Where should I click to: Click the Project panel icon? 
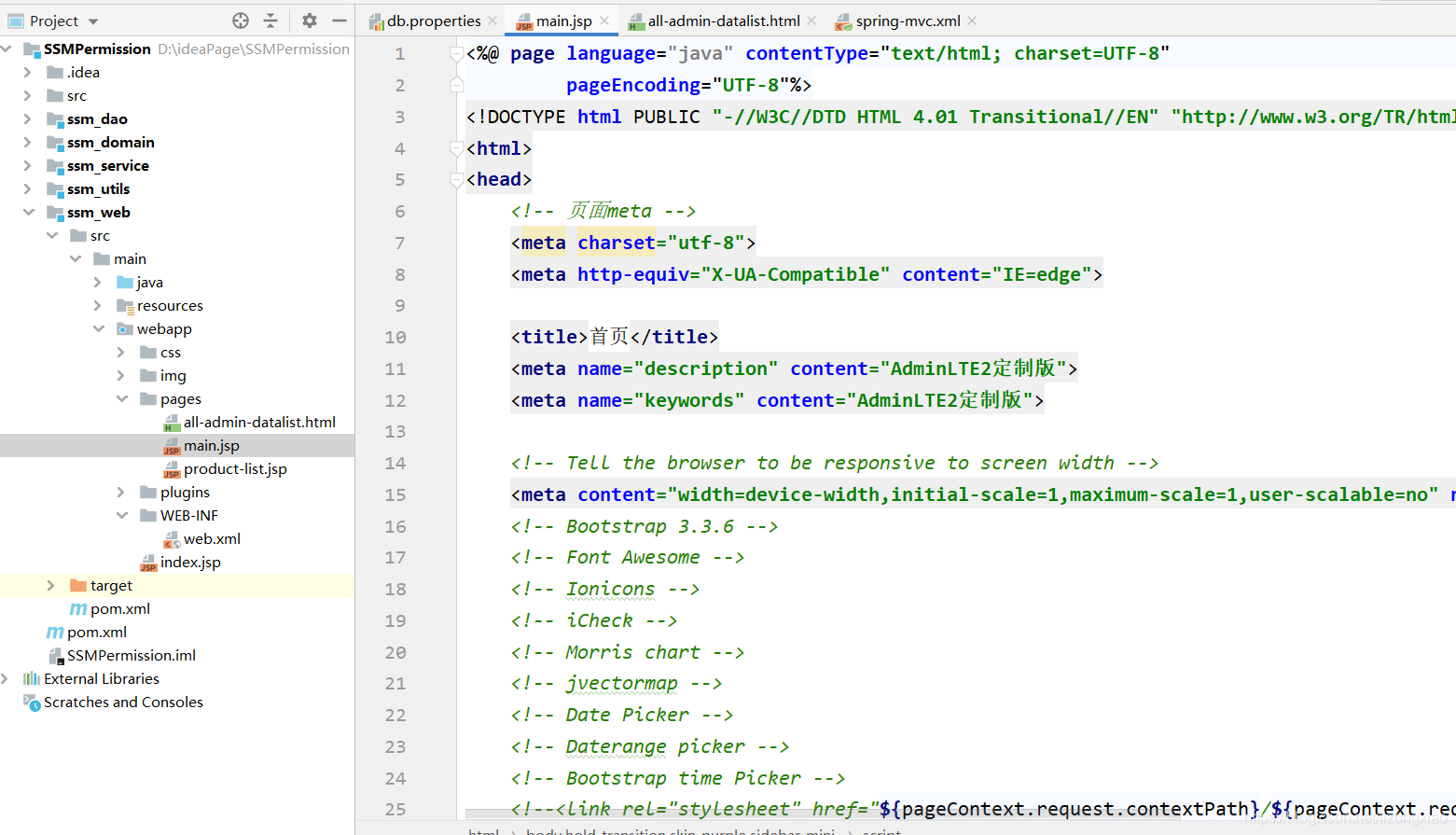click(16, 21)
